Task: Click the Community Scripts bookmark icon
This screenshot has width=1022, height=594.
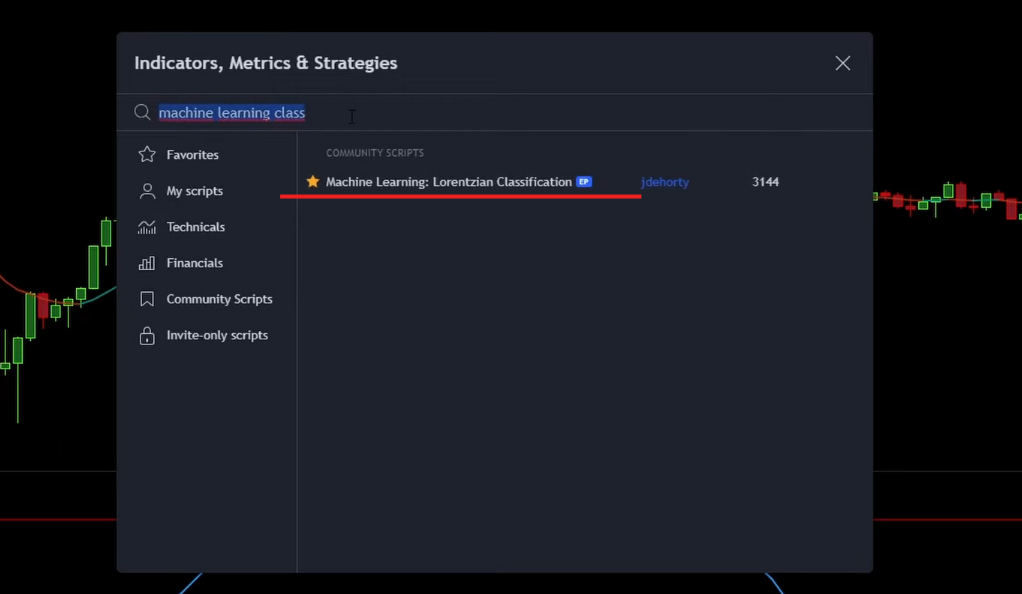Action: pyautogui.click(x=147, y=299)
